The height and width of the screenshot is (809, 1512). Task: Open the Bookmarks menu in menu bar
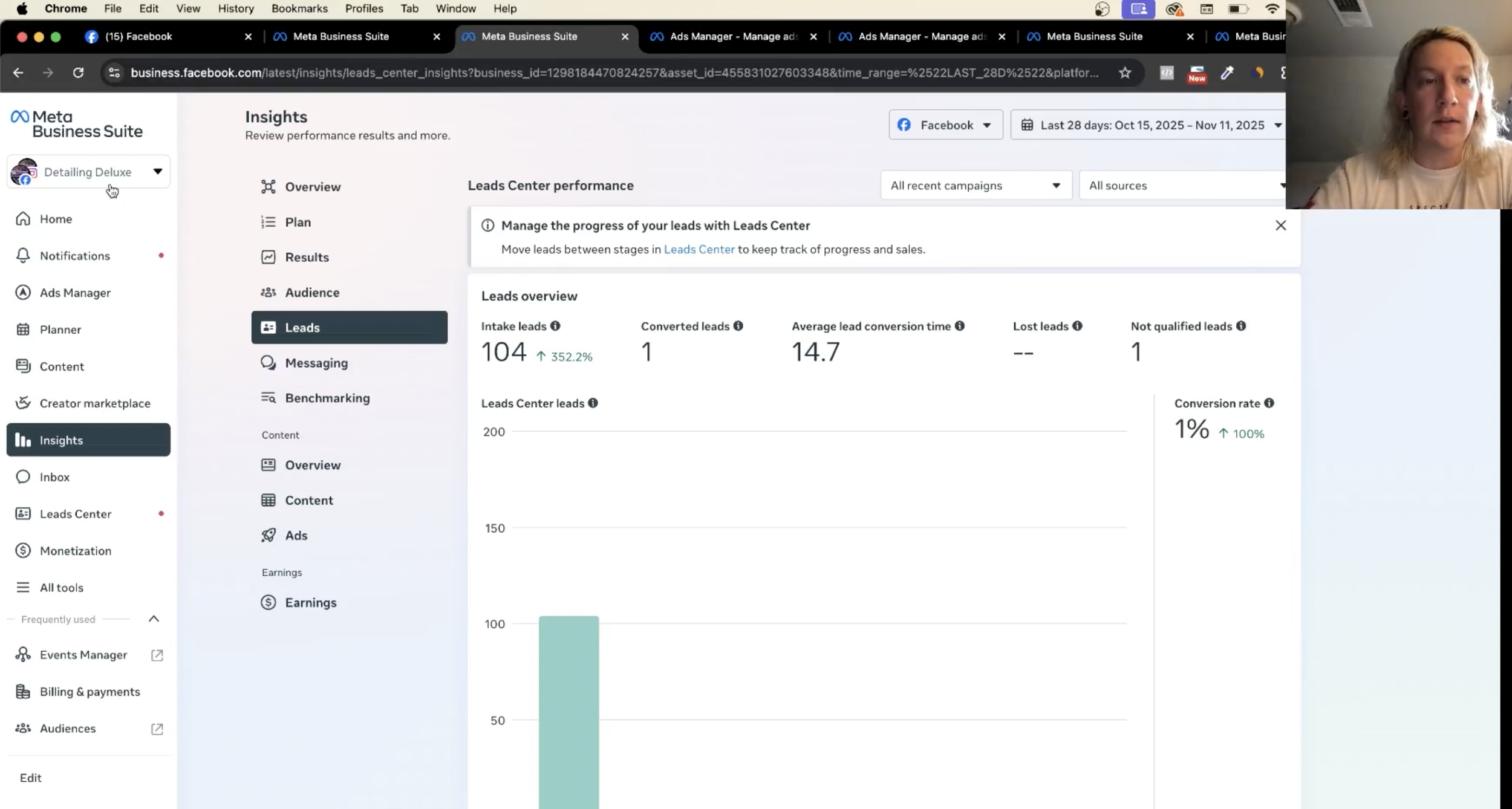pos(299,8)
